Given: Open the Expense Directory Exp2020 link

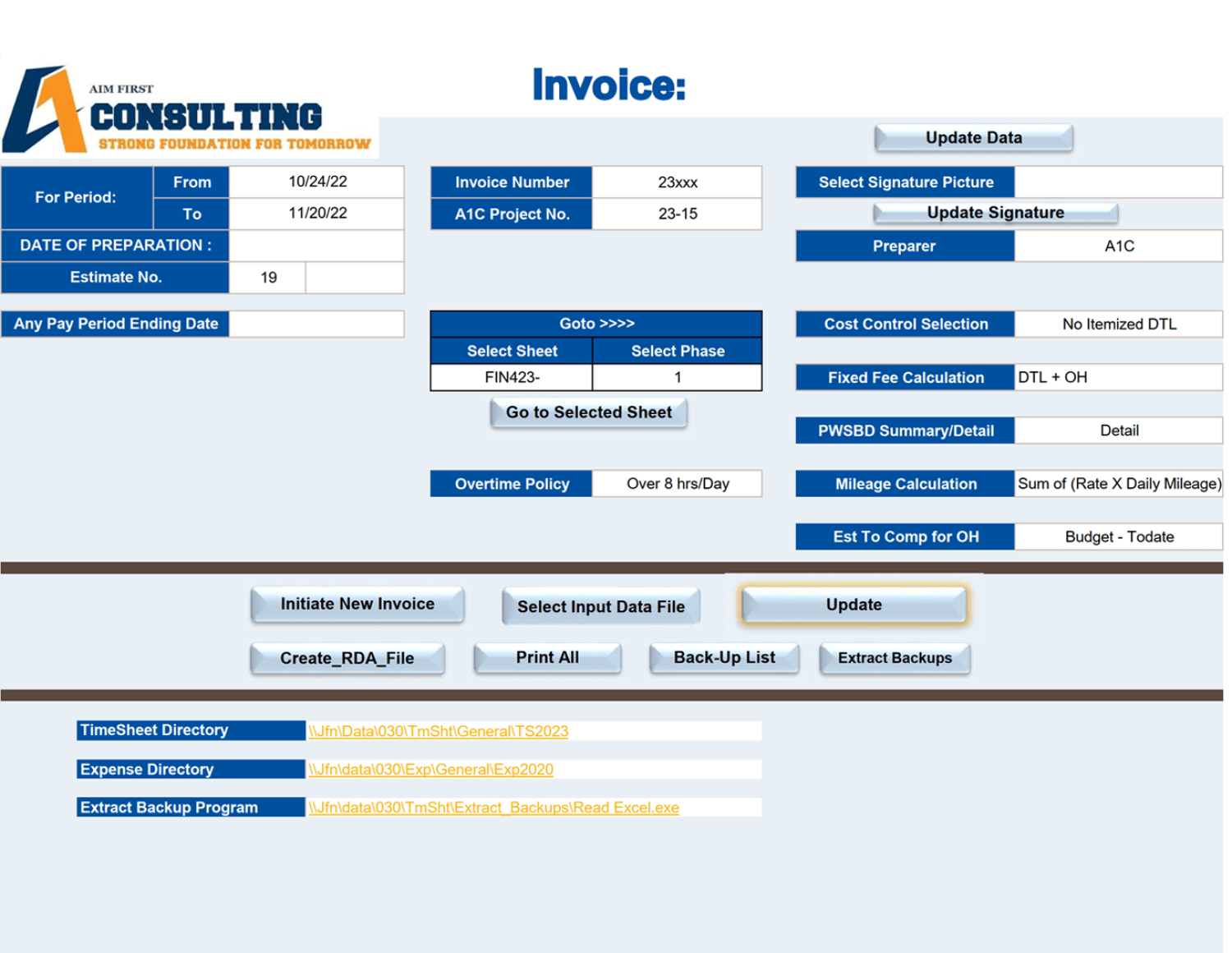Looking at the screenshot, I should point(430,770).
